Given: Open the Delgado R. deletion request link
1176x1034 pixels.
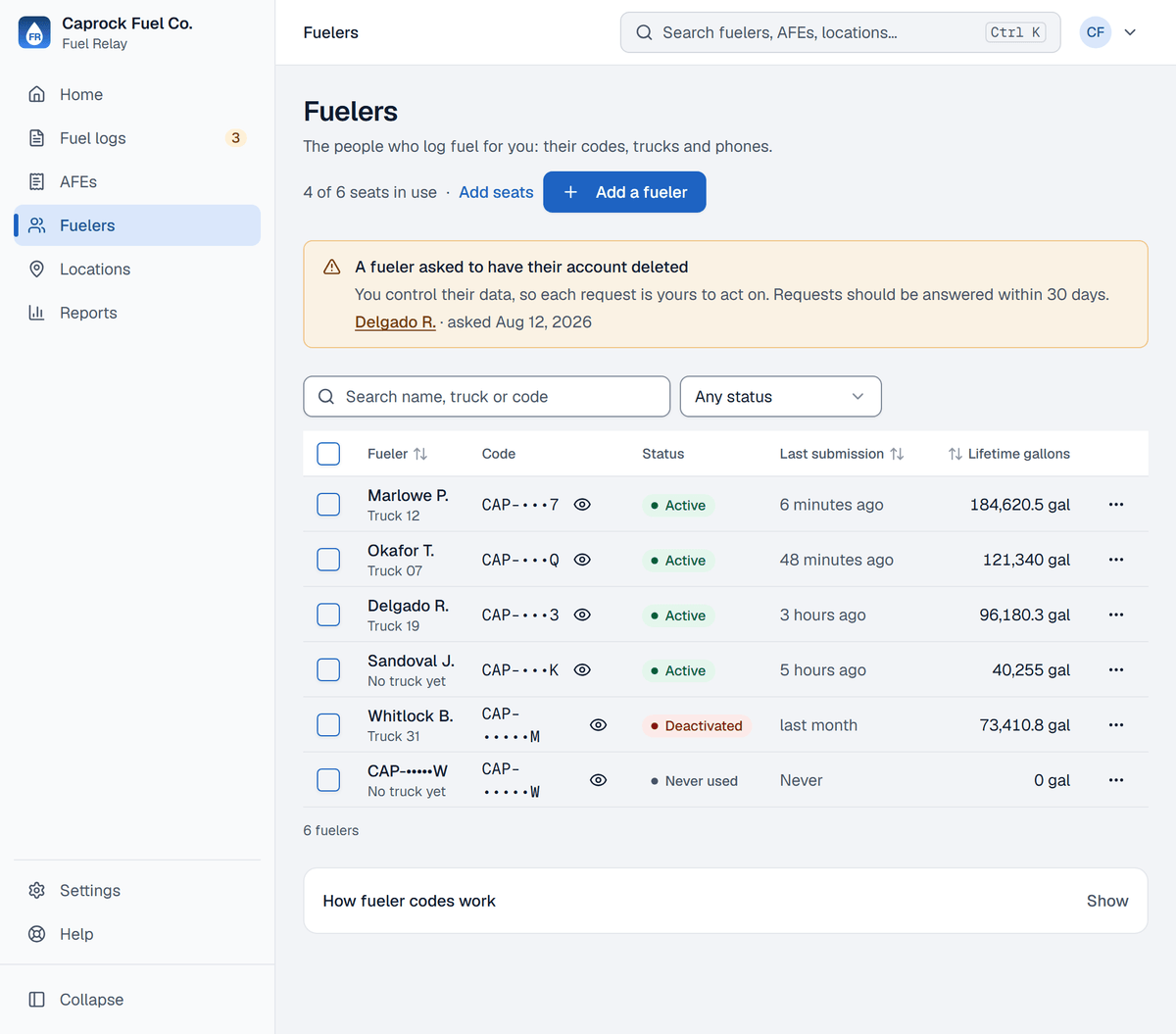Looking at the screenshot, I should tap(395, 322).
